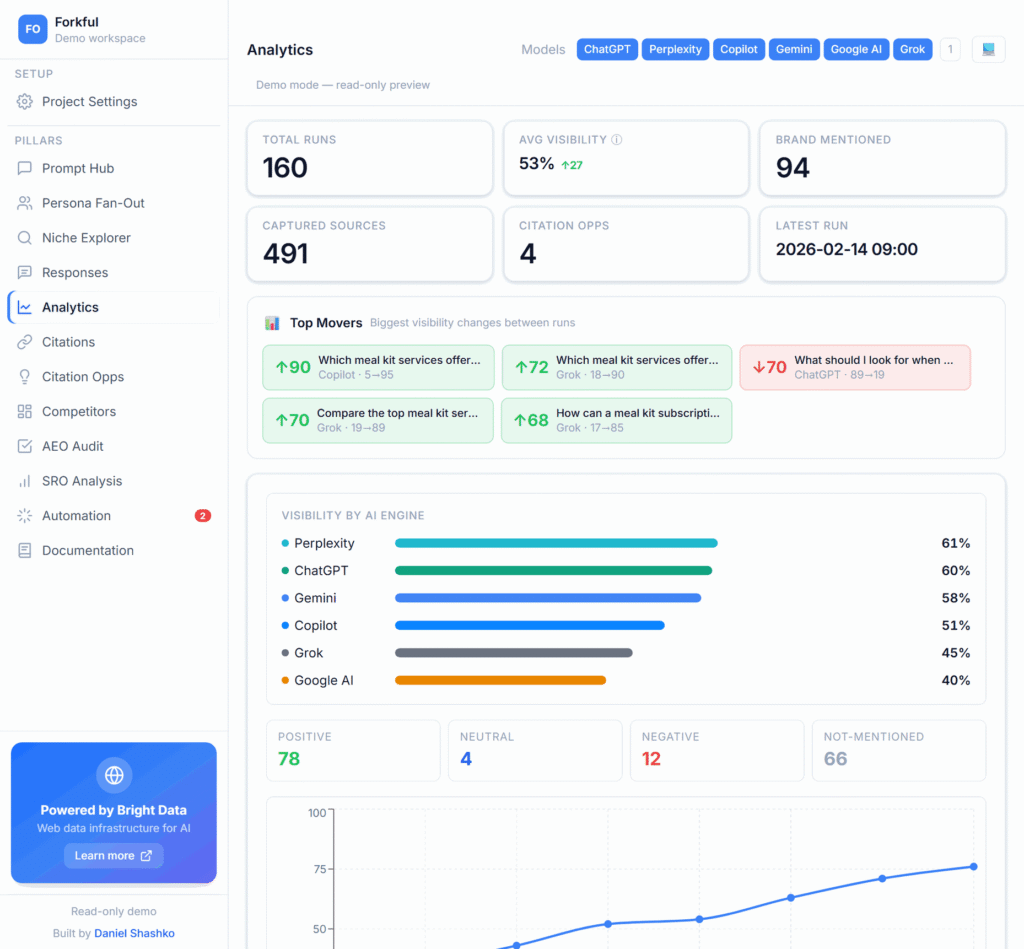Open Grok 18→90 top mover card
This screenshot has height=949, width=1024.
[x=616, y=367]
